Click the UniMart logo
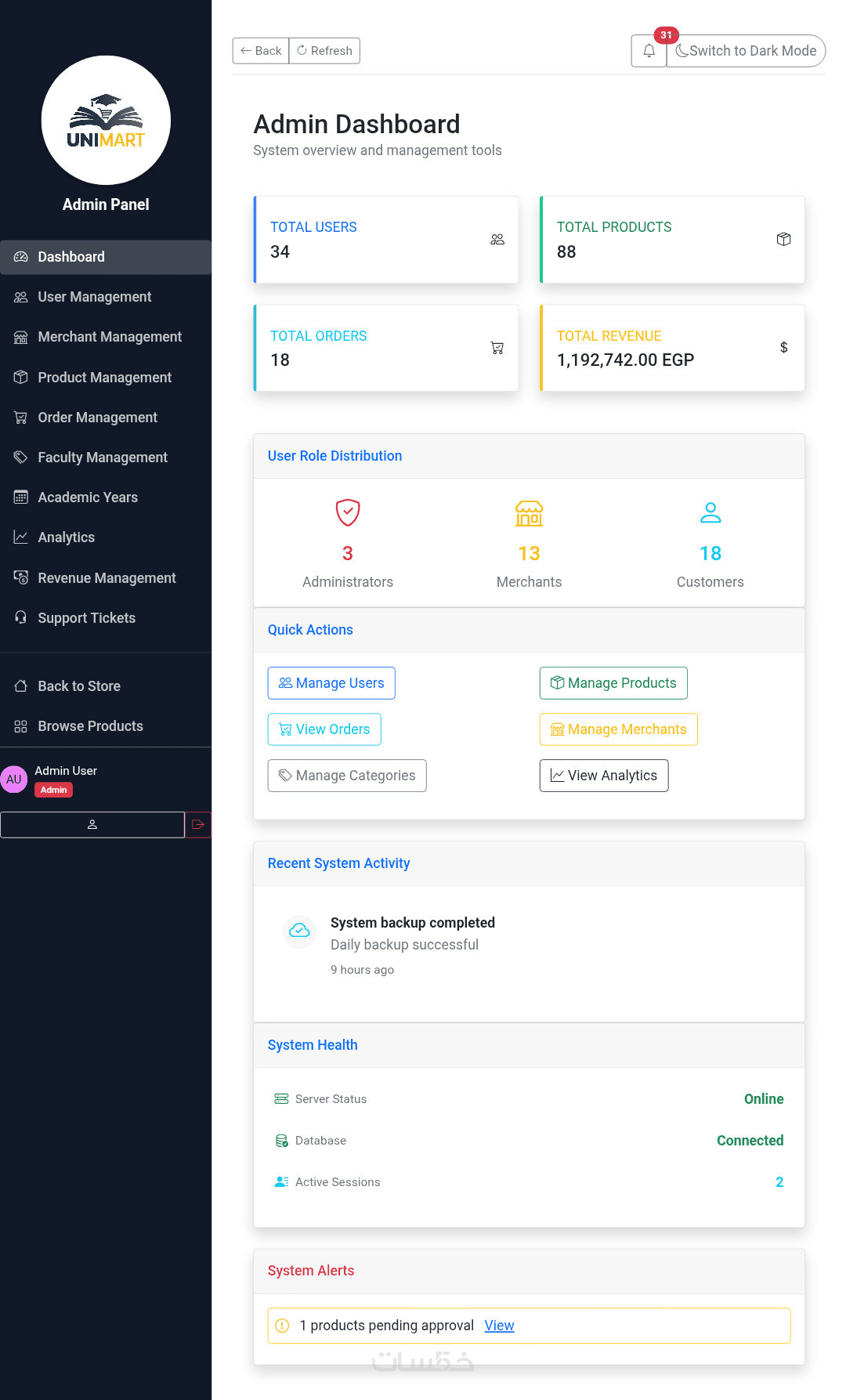 click(106, 120)
